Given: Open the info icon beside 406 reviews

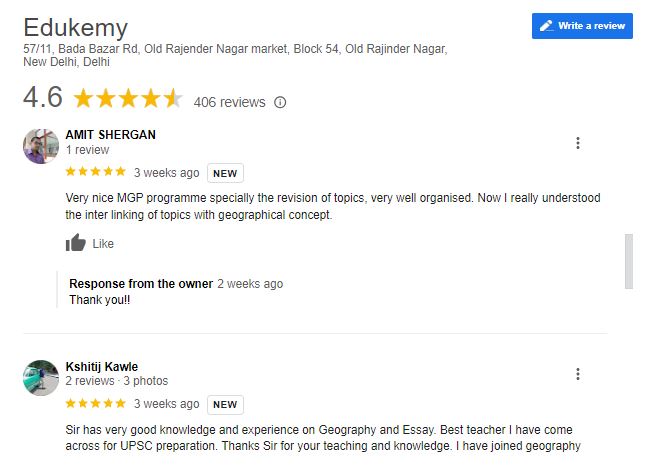Looking at the screenshot, I should coord(280,102).
